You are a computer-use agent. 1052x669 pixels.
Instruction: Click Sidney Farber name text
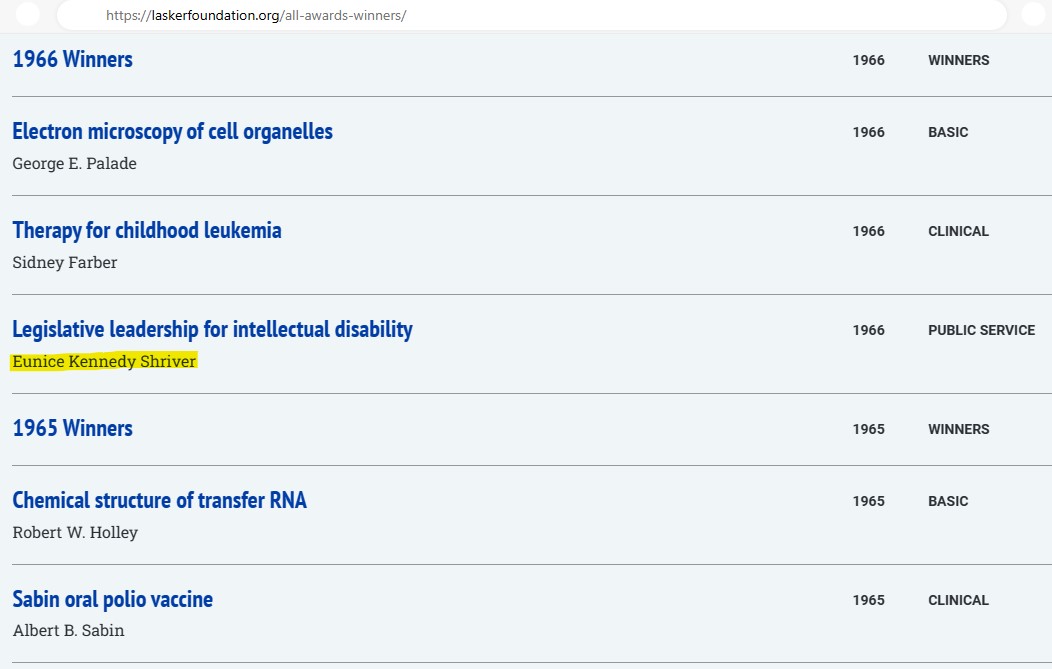[65, 263]
